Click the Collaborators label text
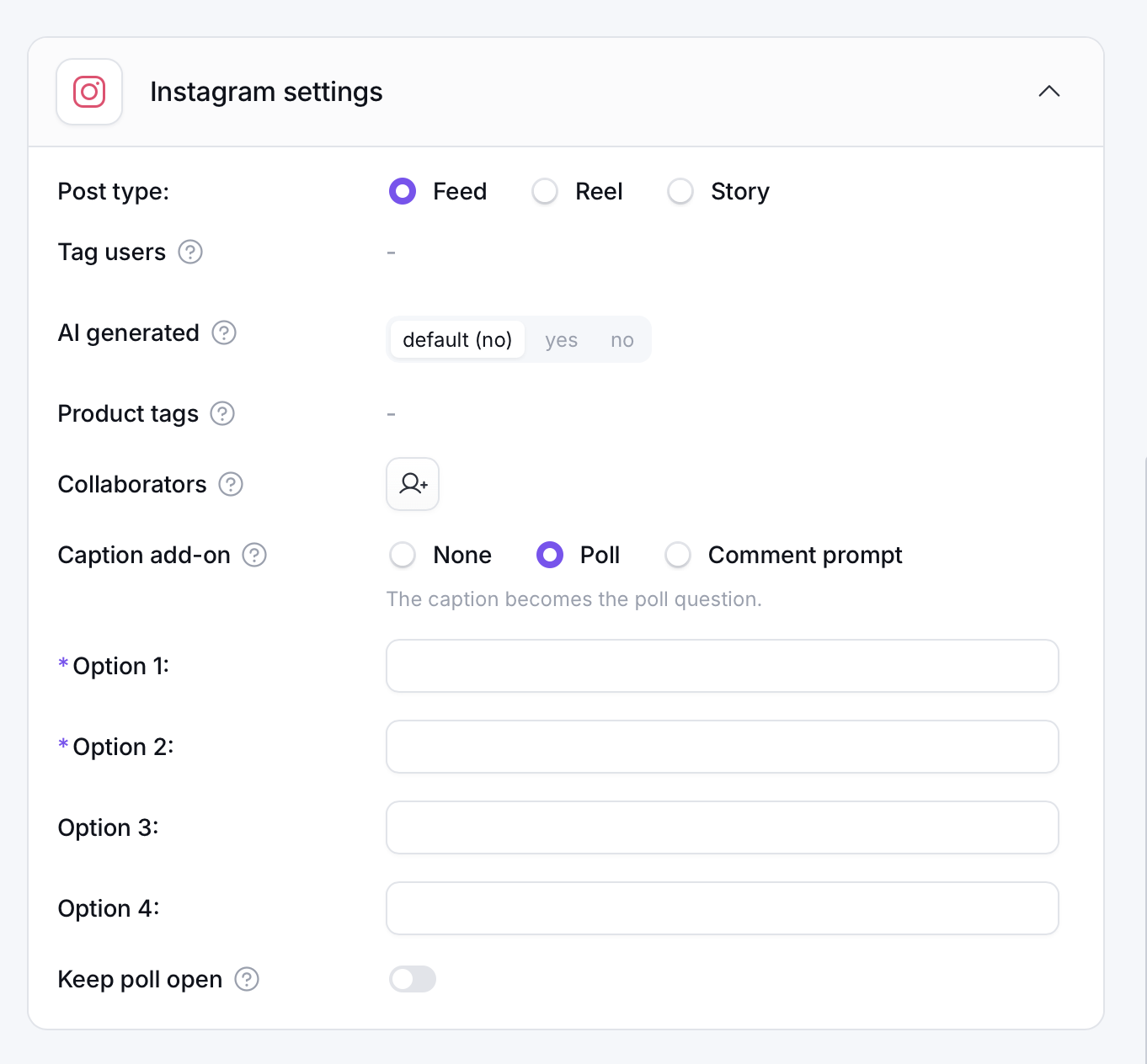 point(132,484)
